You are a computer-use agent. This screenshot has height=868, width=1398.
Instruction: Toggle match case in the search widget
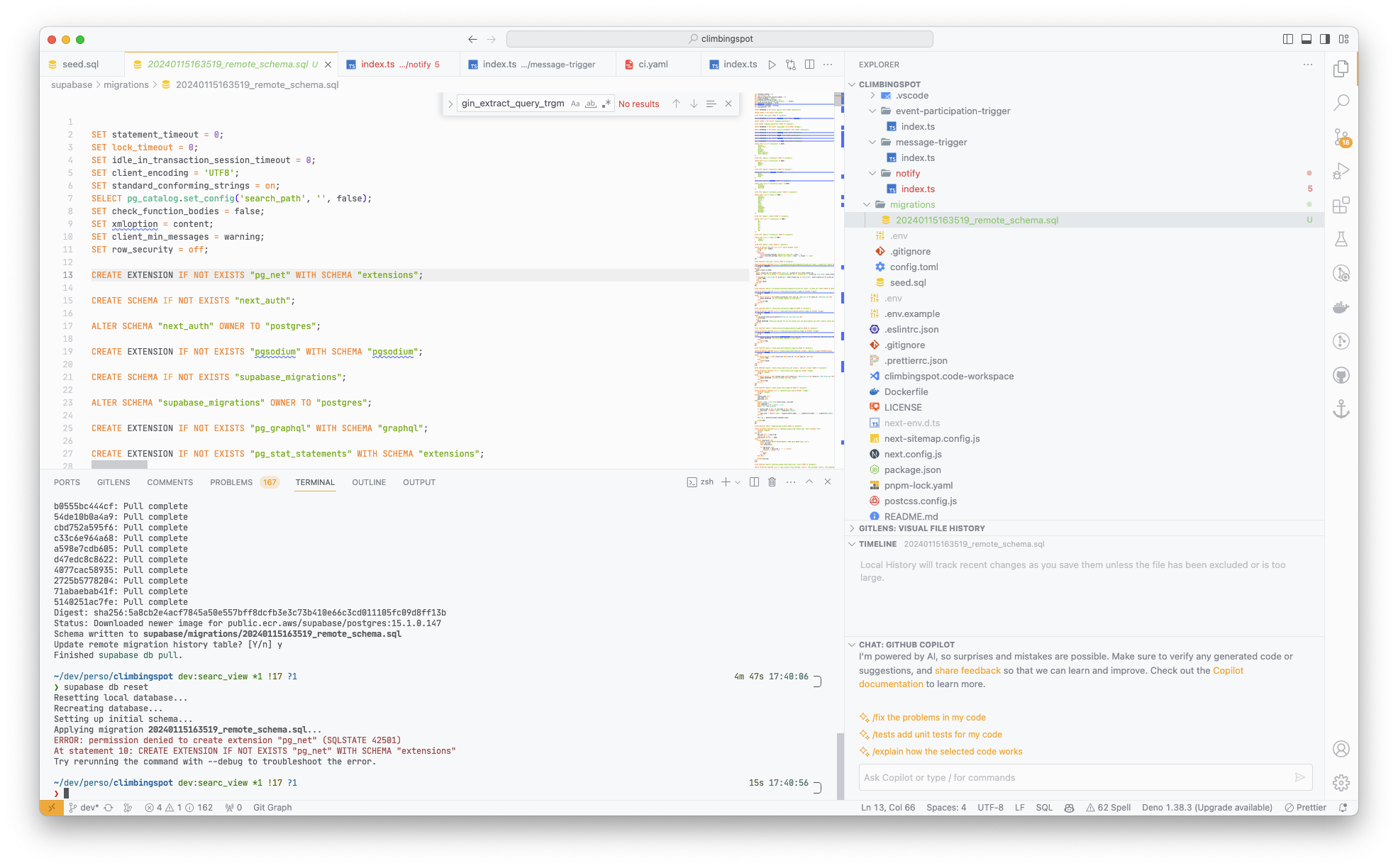[575, 104]
